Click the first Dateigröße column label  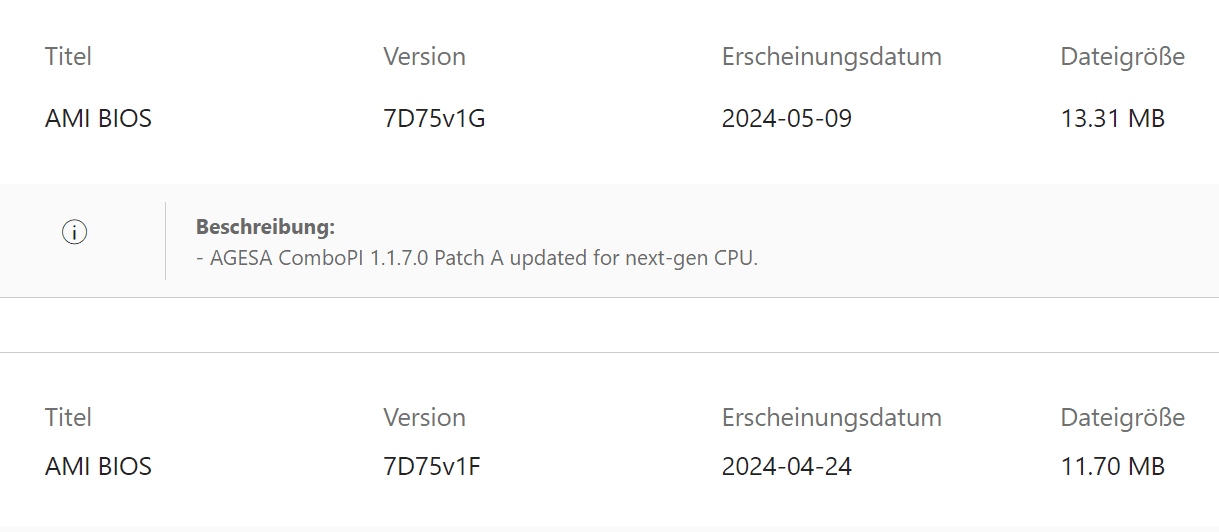pyautogui.click(x=1122, y=57)
